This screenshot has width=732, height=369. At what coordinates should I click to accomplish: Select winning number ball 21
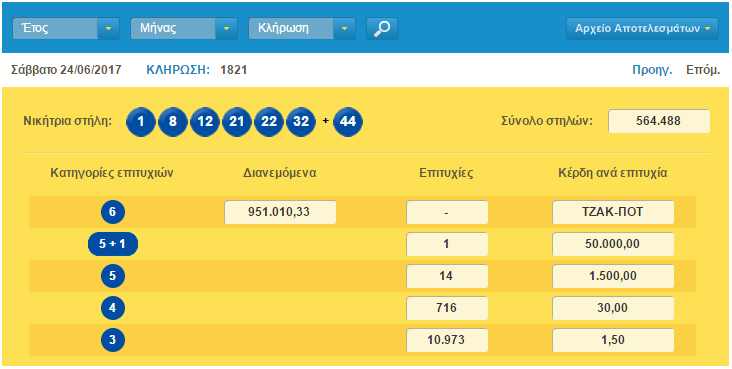click(x=237, y=121)
